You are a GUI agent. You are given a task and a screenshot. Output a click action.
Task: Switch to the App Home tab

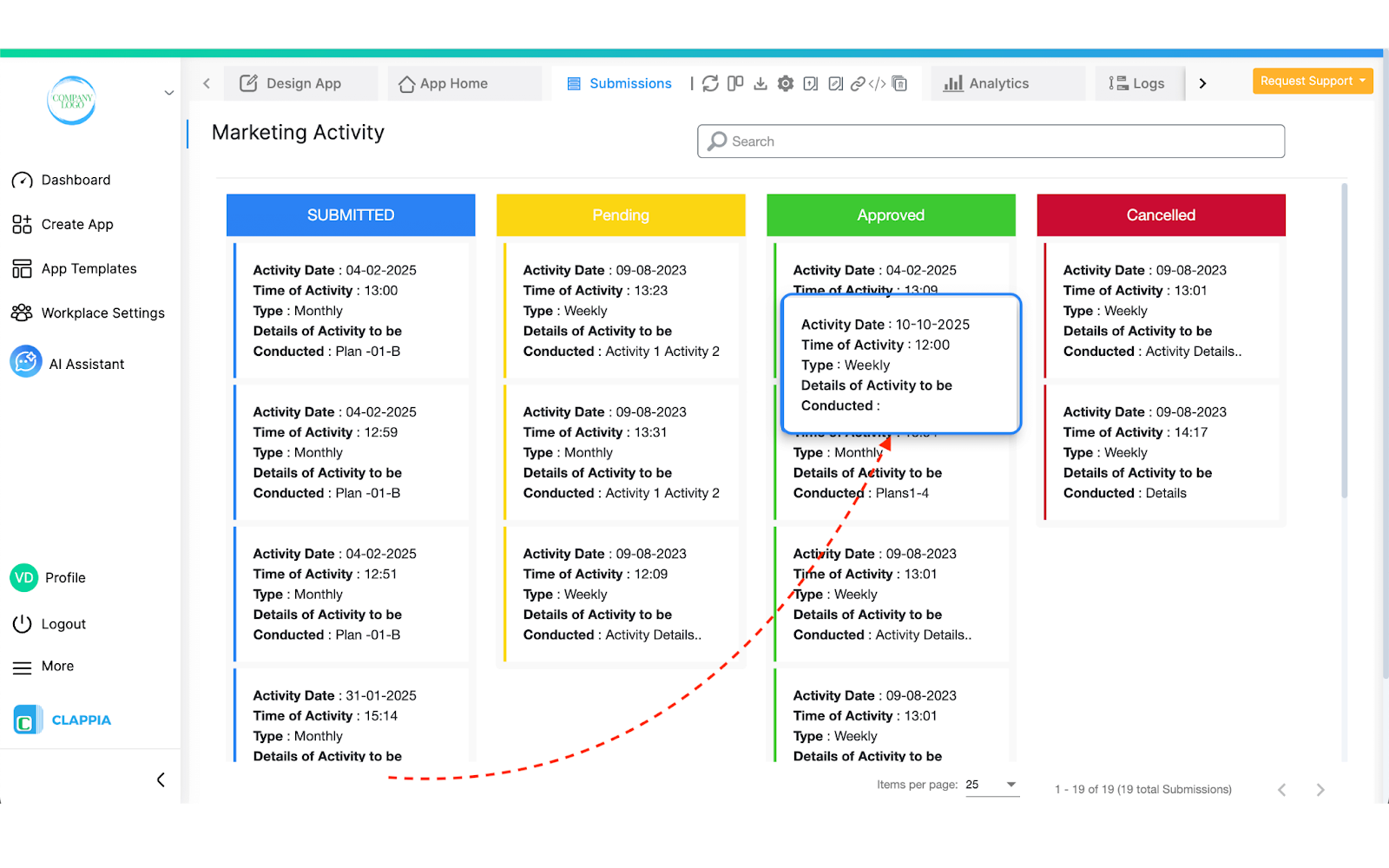(464, 83)
